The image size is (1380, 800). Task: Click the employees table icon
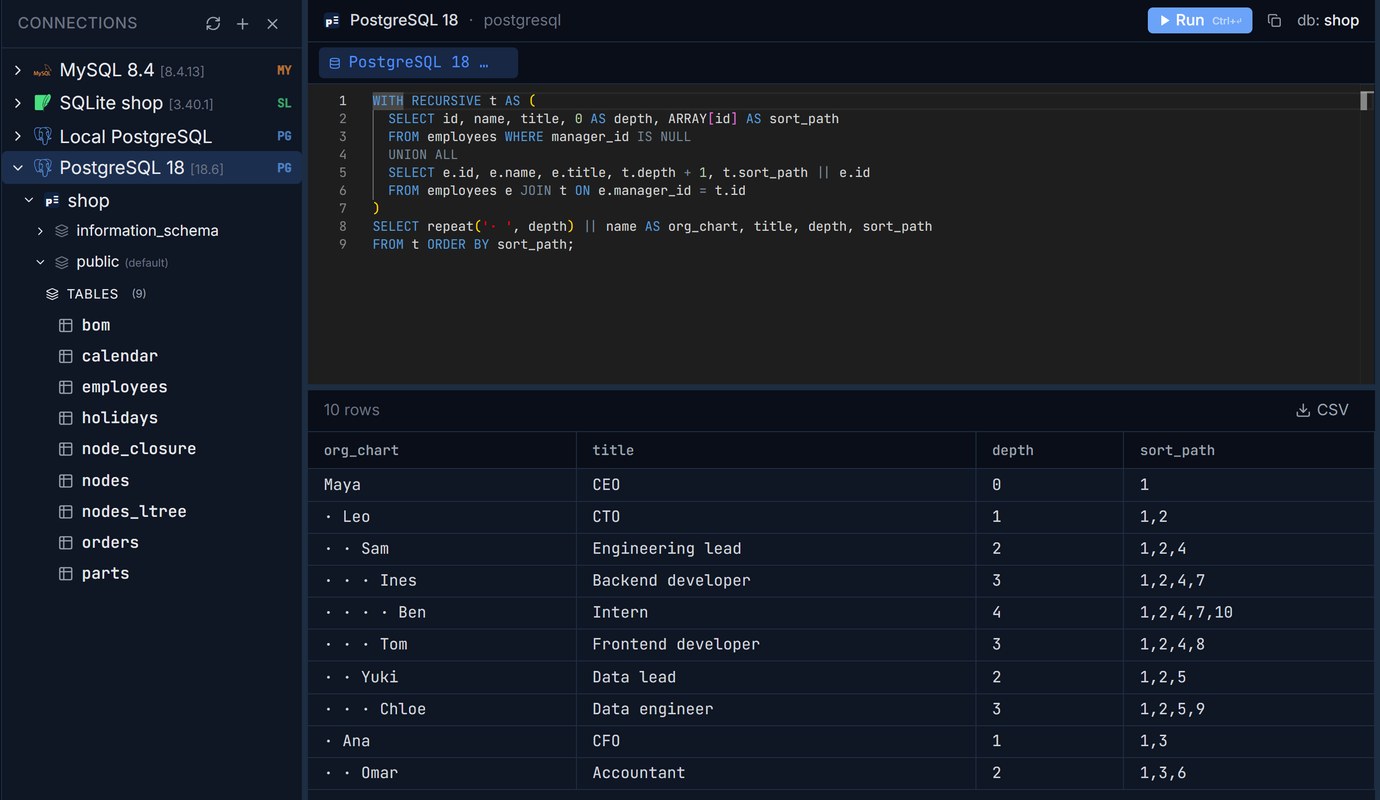click(66, 387)
